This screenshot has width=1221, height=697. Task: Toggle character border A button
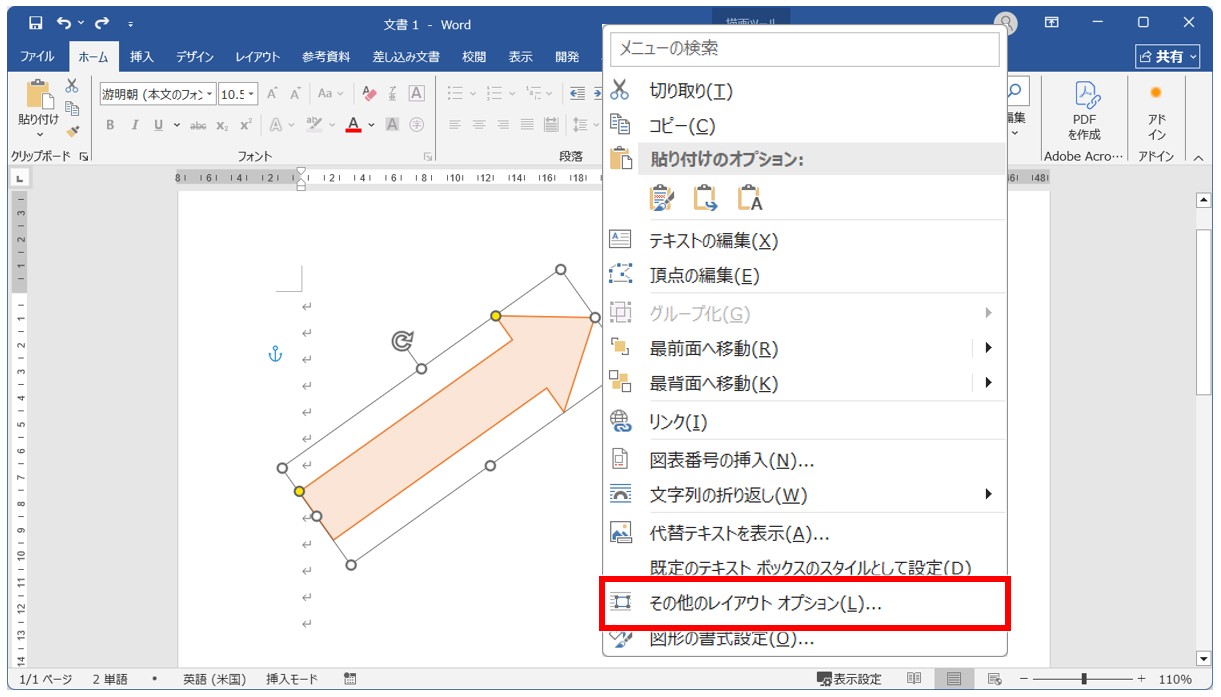pyautogui.click(x=416, y=94)
